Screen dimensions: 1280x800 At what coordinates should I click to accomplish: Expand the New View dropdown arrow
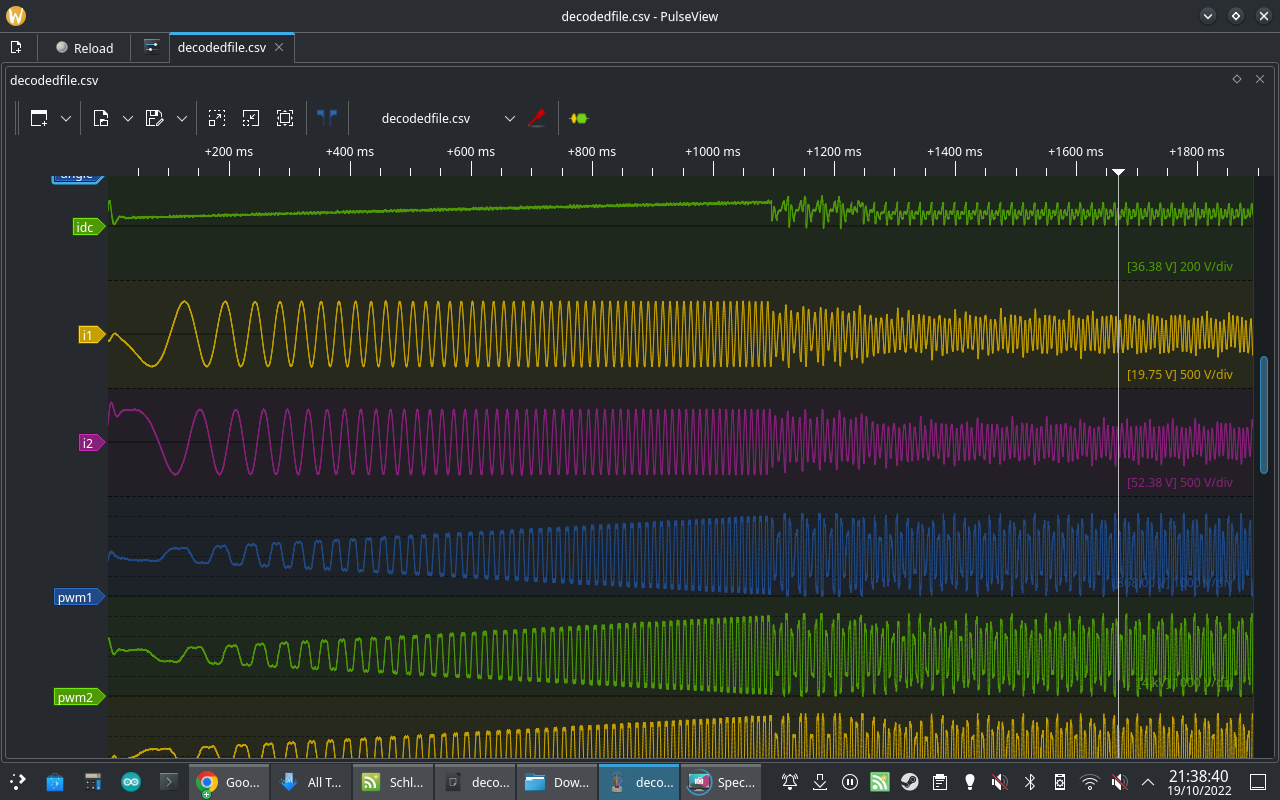66,118
